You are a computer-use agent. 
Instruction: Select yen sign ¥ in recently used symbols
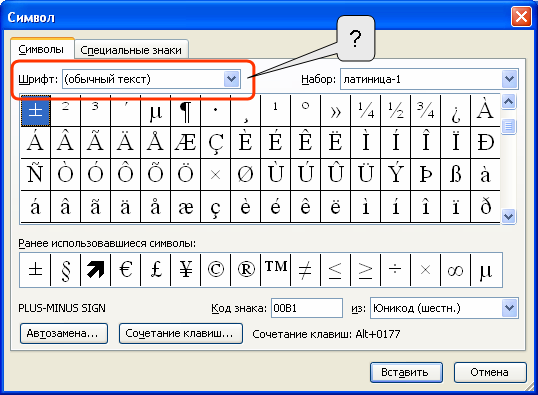(x=186, y=270)
